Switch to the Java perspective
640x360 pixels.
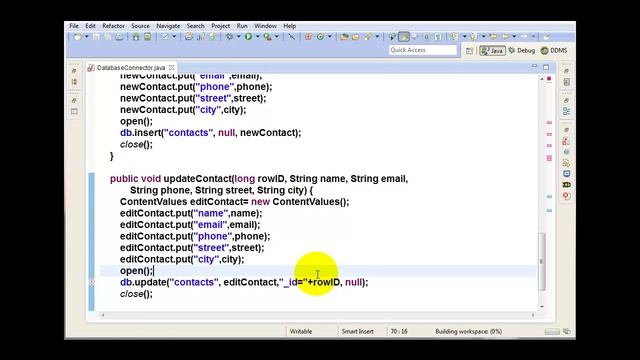492,51
